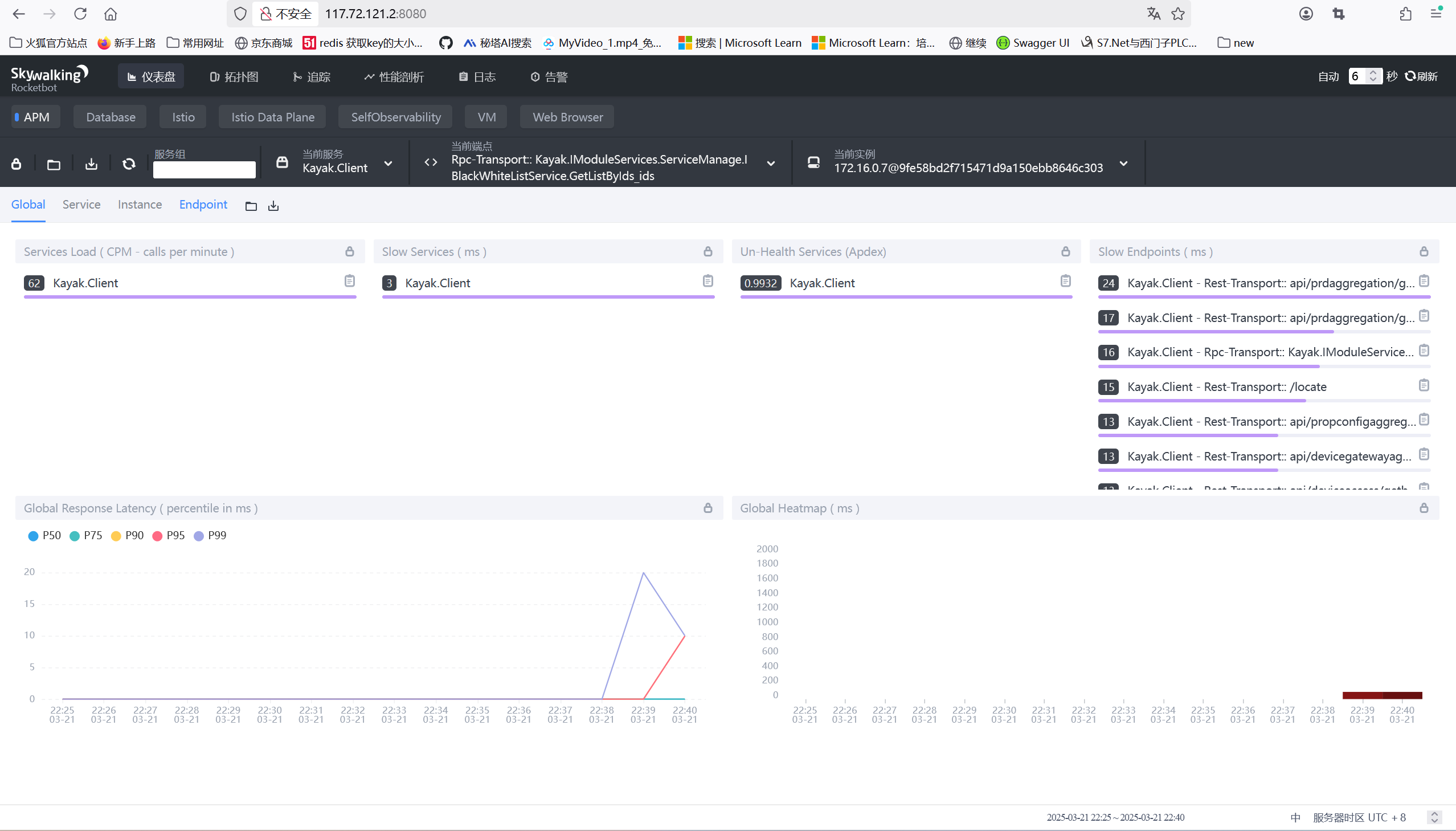Viewport: 1456px width, 831px height.
Task: Click the 服务组 service group input field
Action: (x=203, y=169)
